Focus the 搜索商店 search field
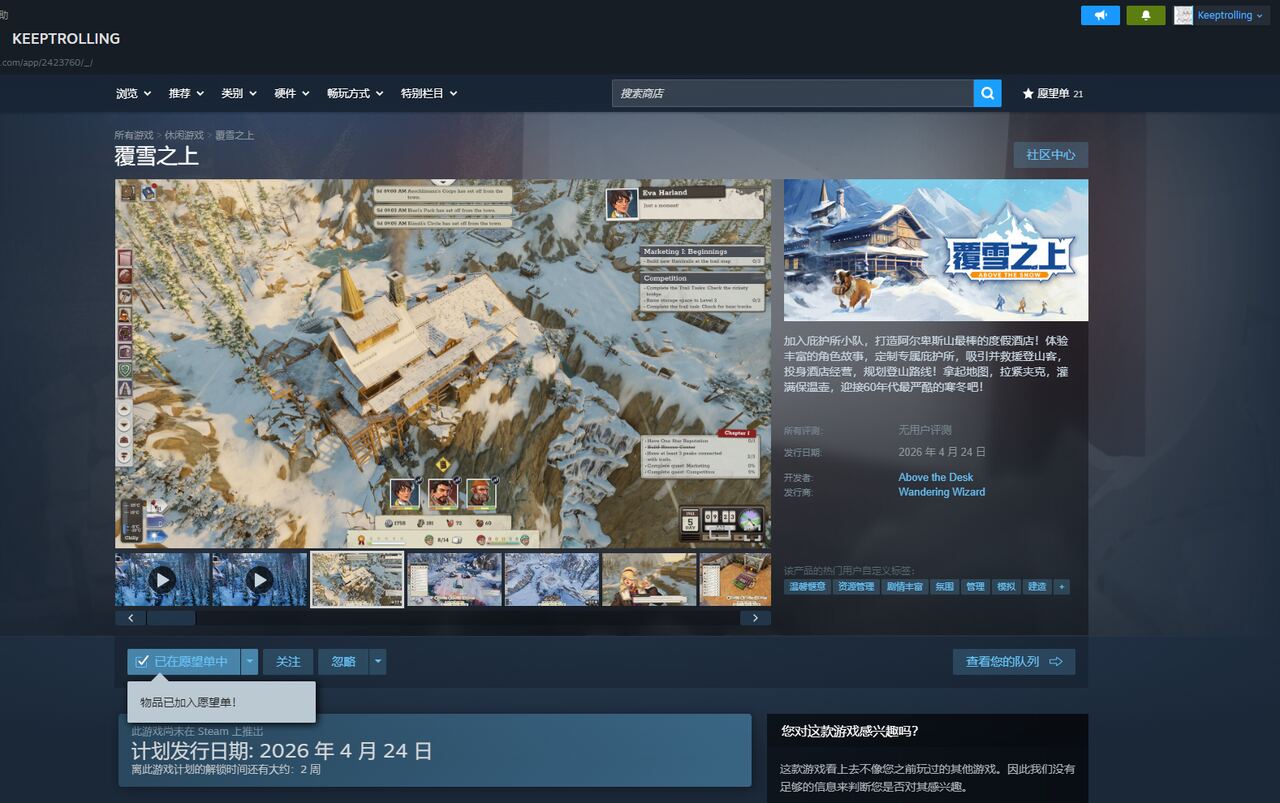The height and width of the screenshot is (803, 1280). pos(793,93)
